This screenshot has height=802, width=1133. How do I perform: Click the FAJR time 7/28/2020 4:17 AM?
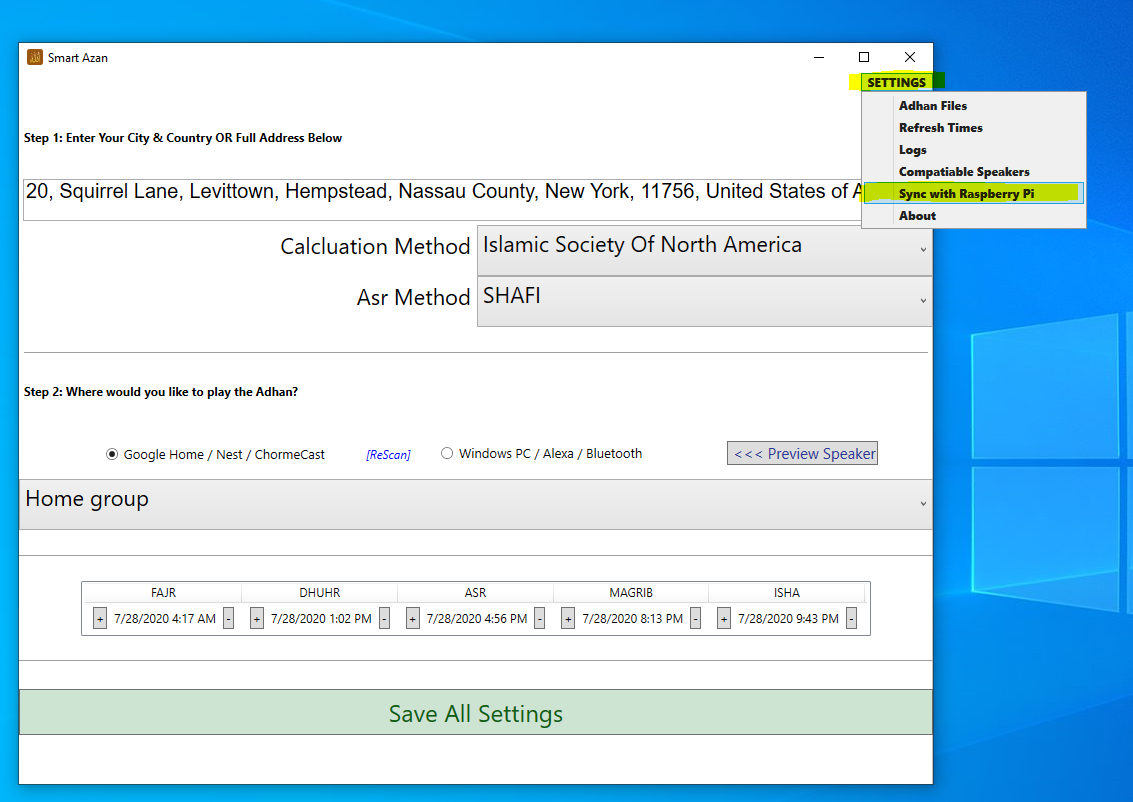coord(165,618)
